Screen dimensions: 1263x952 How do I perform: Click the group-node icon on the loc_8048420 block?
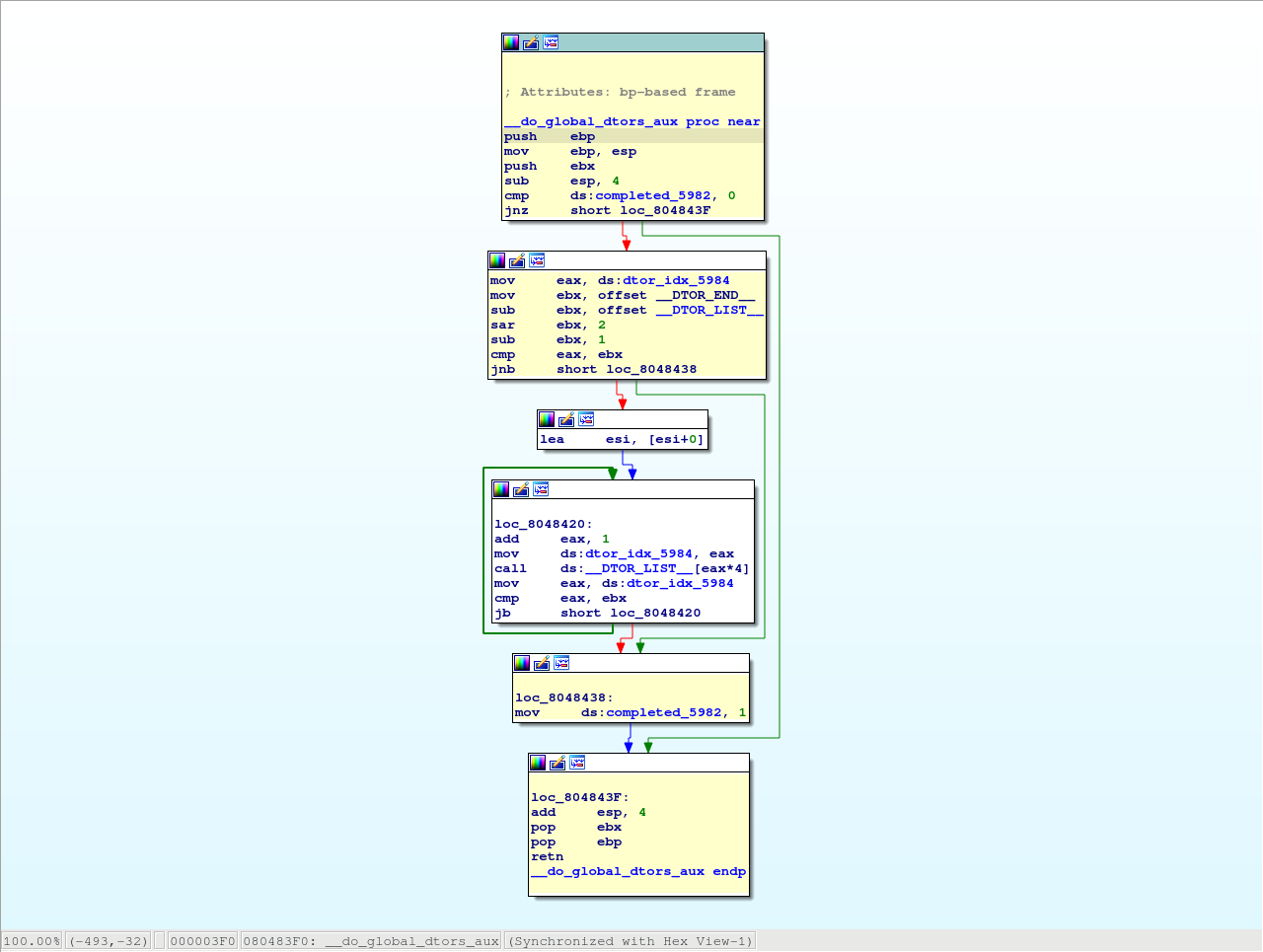point(540,488)
